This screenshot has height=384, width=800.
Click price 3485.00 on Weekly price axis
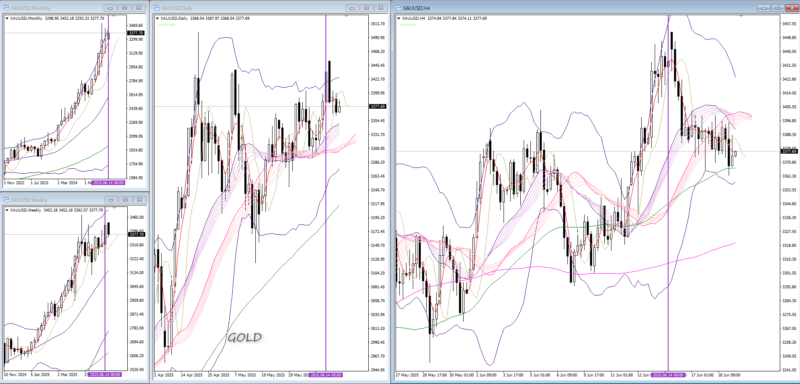point(136,217)
